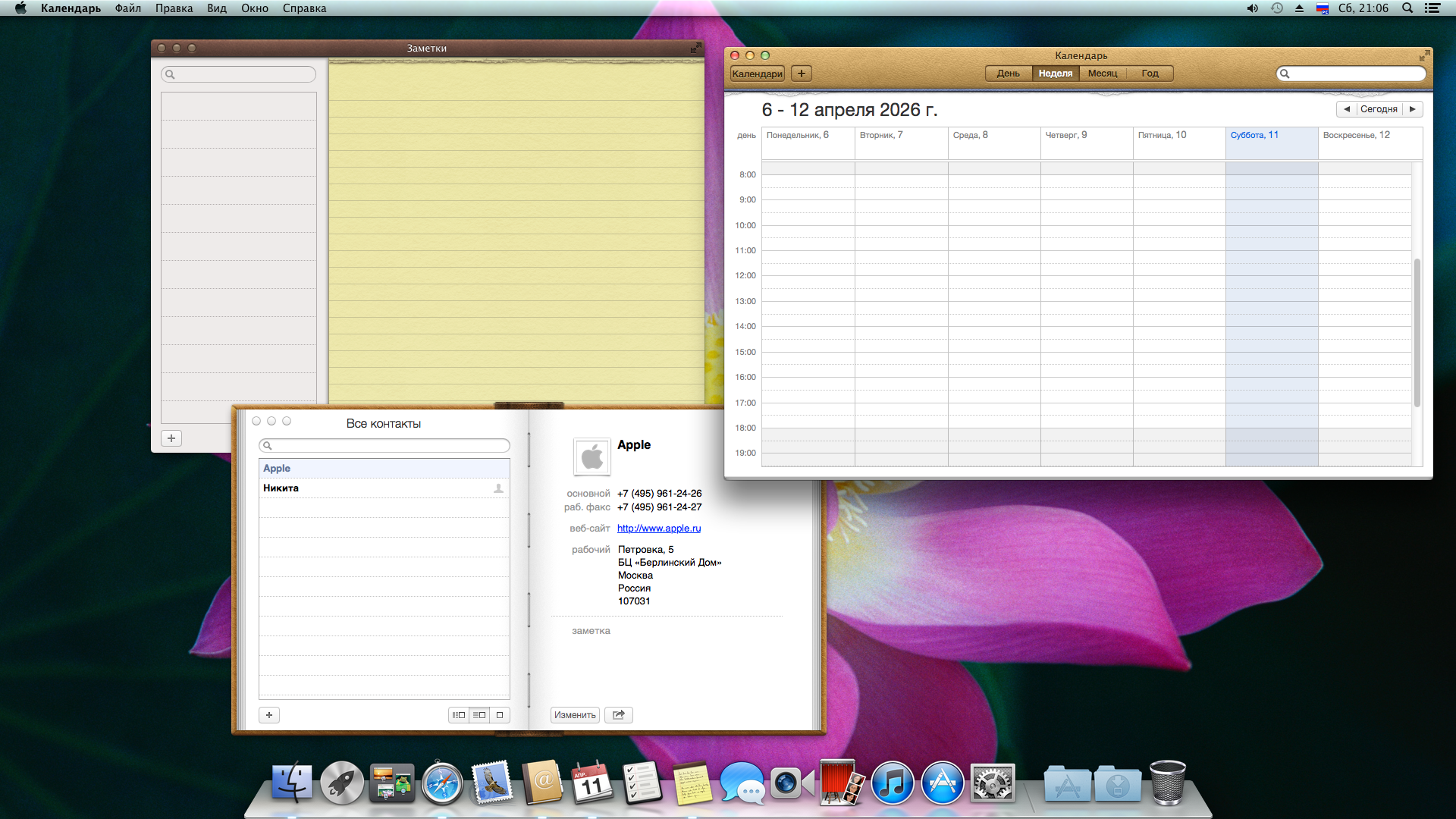
Task: Click the plus button to add a calendar event
Action: click(x=802, y=74)
